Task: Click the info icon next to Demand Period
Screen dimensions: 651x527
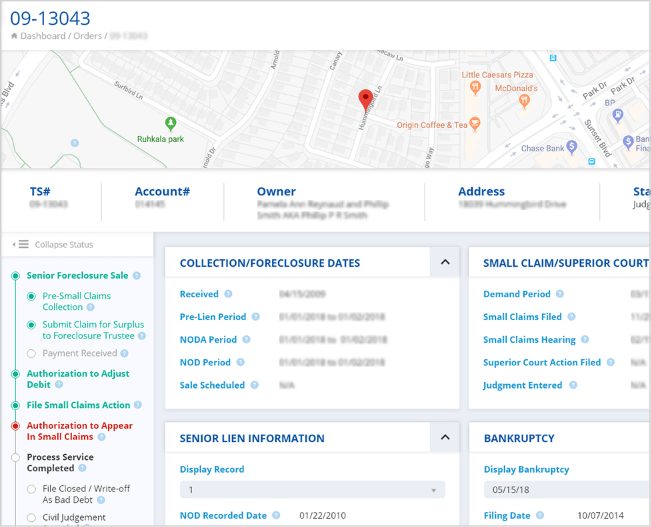Action: tap(560, 294)
